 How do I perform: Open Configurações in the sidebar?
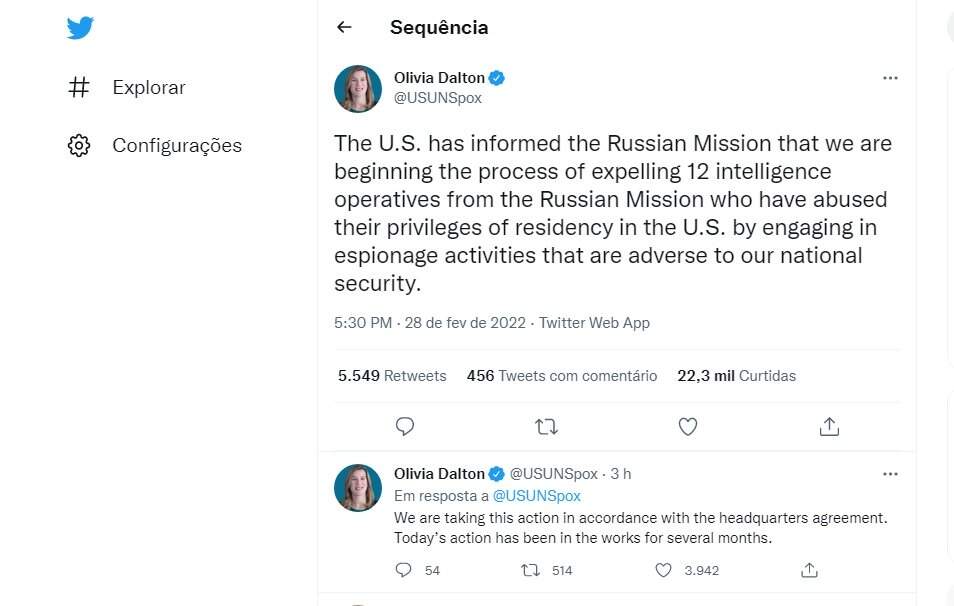176,146
